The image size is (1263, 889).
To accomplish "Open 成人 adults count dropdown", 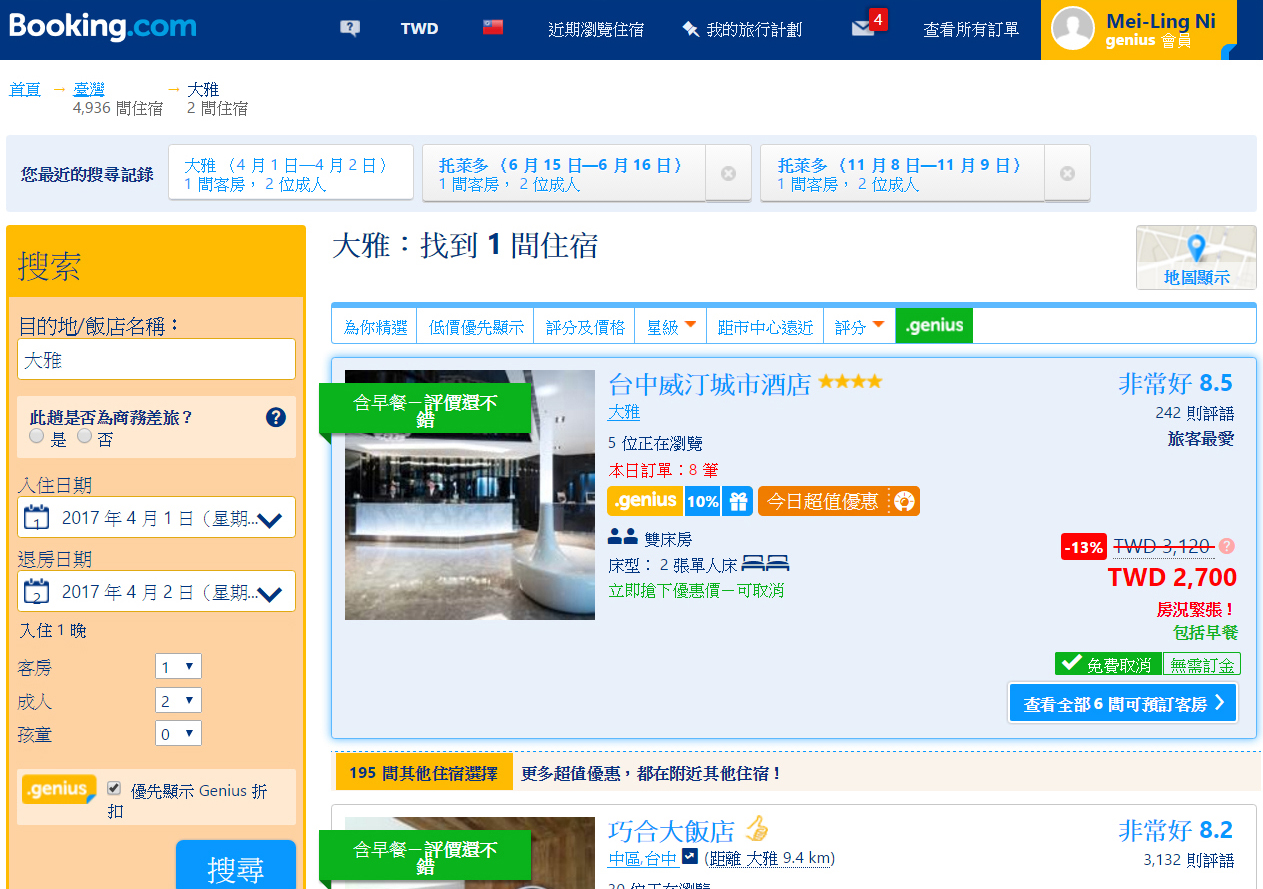I will 178,700.
